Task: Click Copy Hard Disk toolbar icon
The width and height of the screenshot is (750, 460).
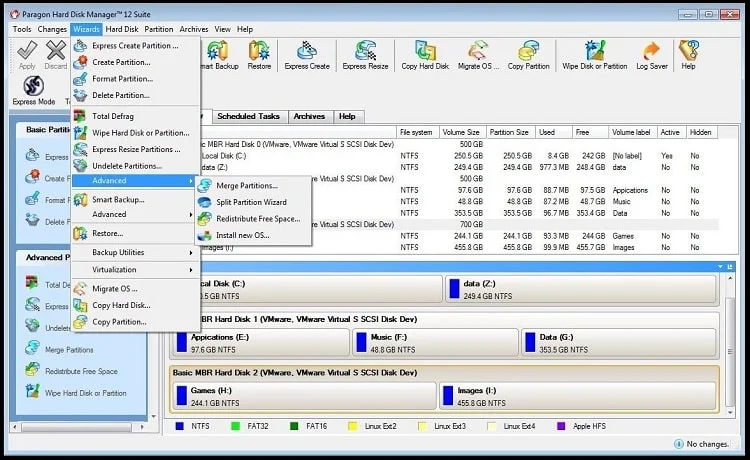Action: pos(425,51)
